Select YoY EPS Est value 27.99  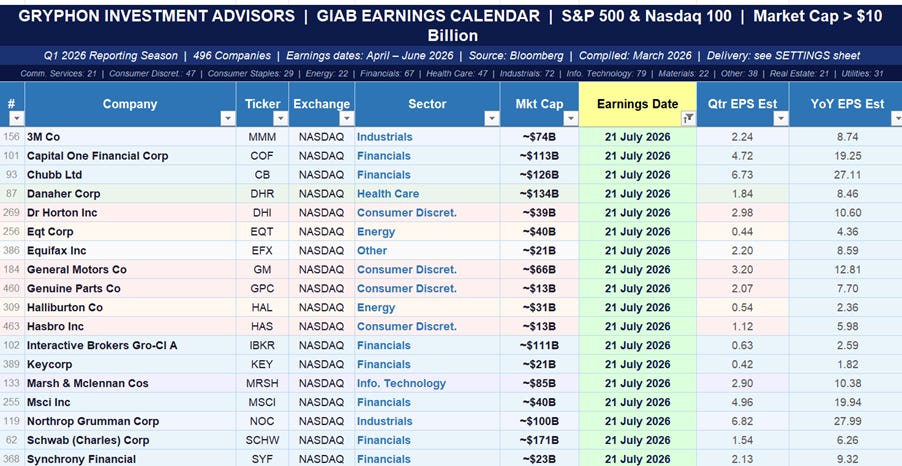(845, 422)
